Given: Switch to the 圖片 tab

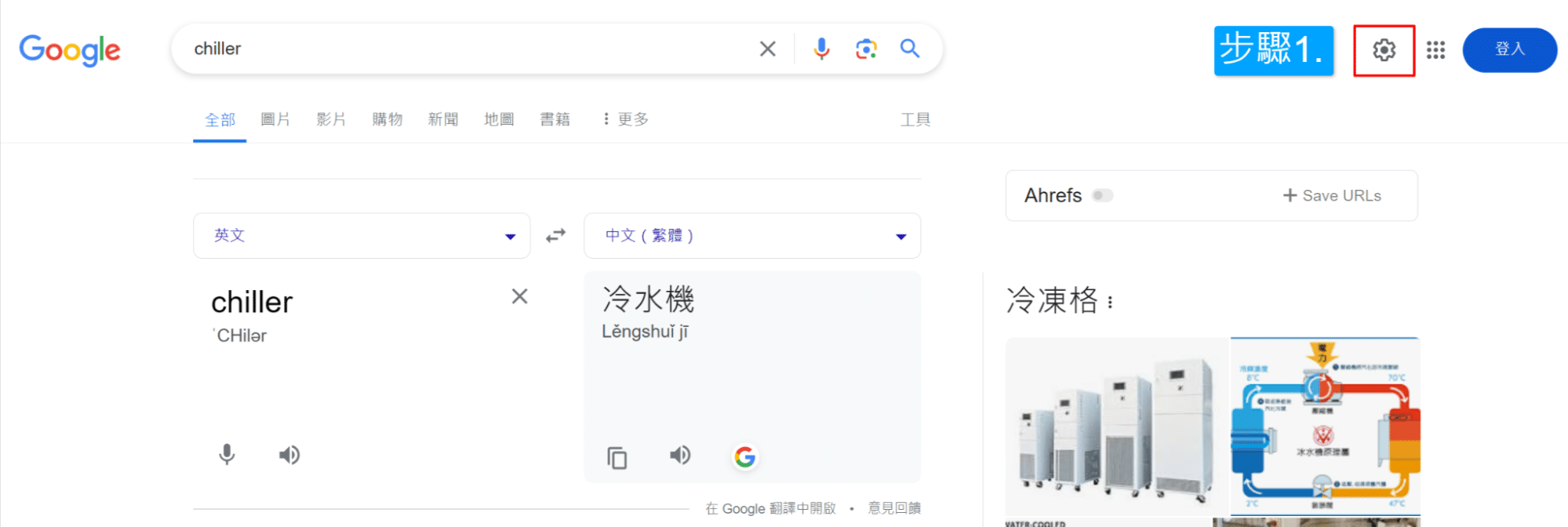Looking at the screenshot, I should 275,119.
